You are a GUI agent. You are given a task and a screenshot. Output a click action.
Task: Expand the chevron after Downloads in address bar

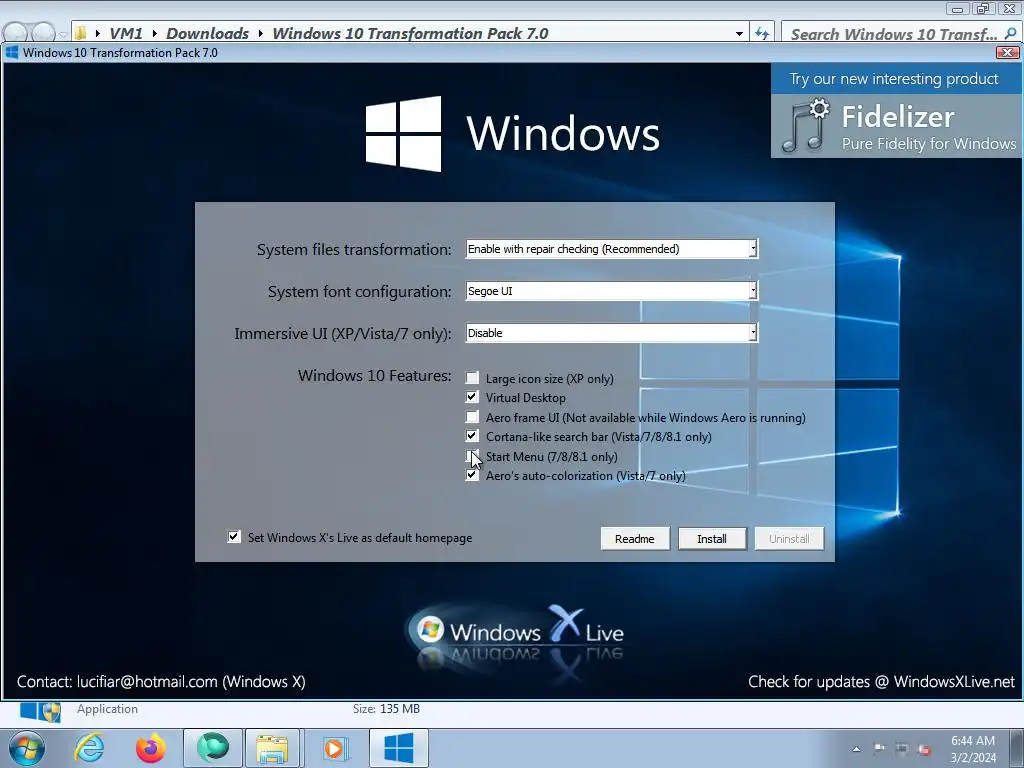tap(261, 33)
